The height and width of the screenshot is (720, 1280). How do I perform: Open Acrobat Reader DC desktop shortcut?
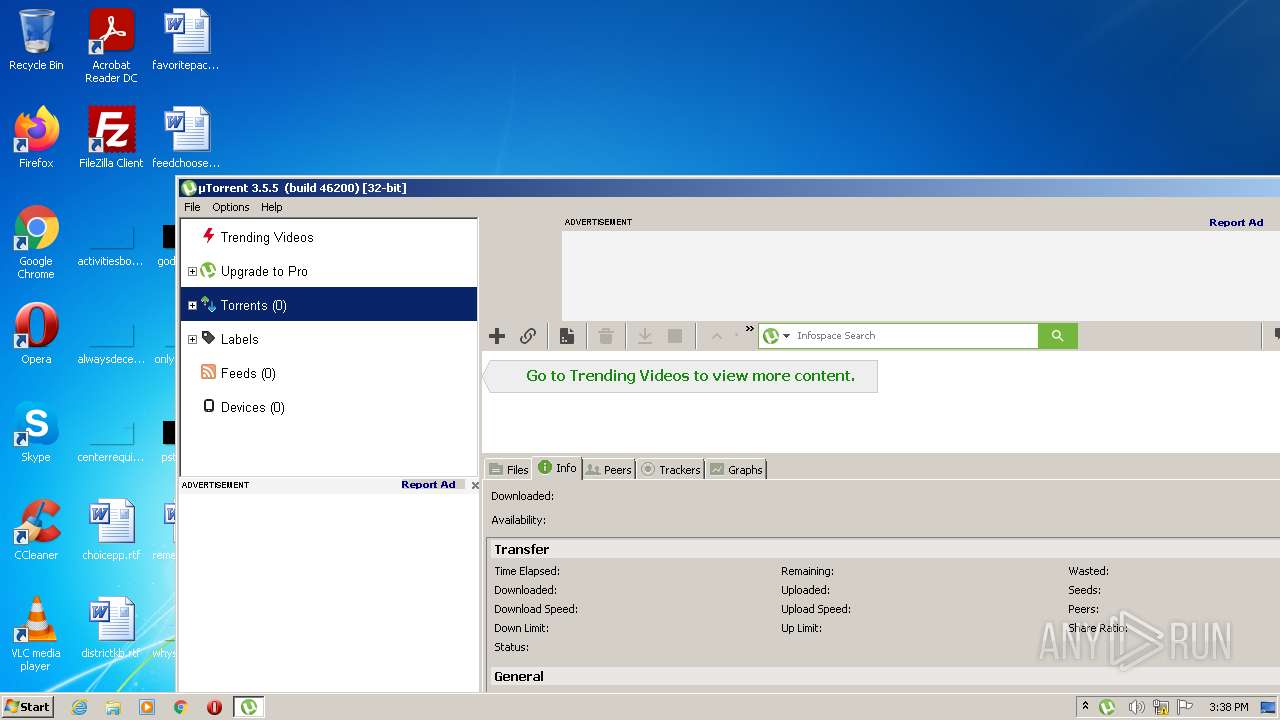[x=111, y=46]
